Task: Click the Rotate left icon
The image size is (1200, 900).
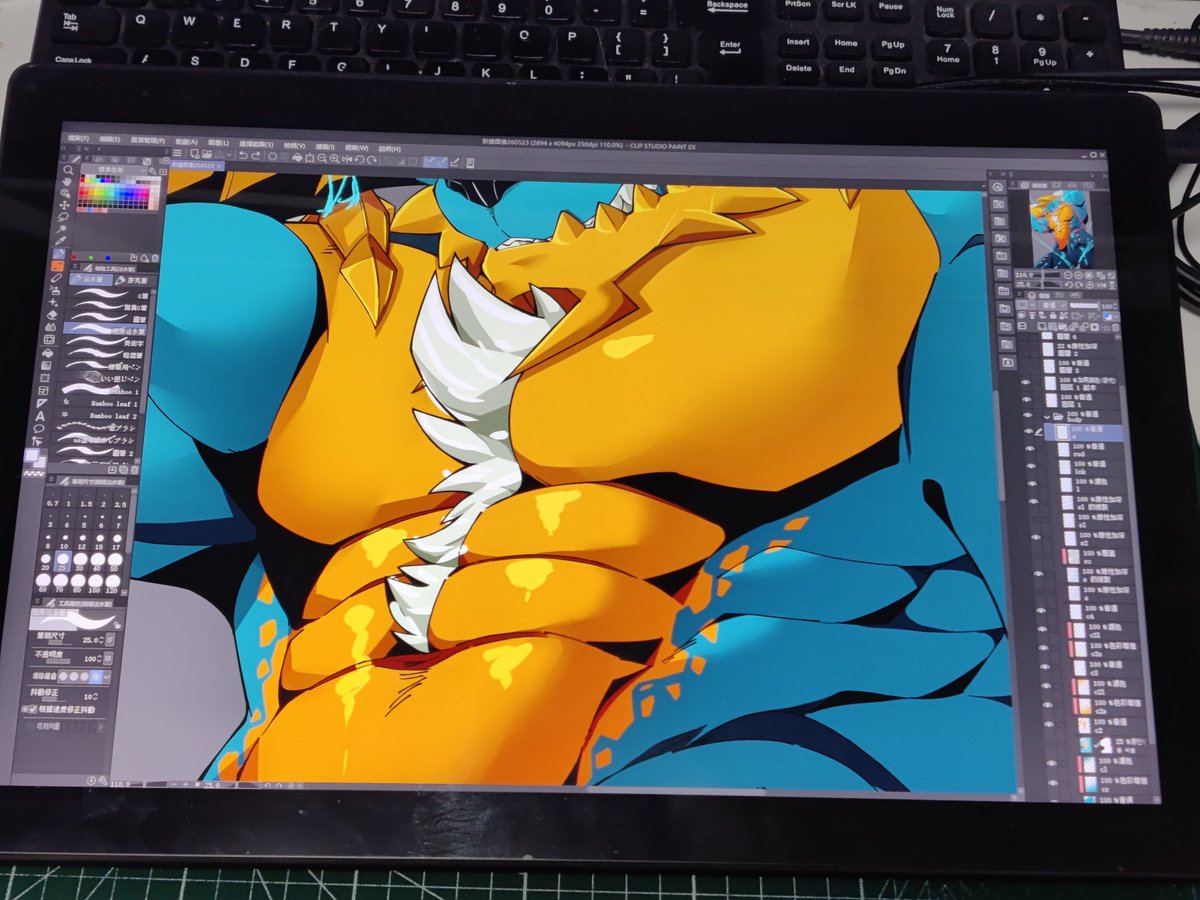Action: (x=359, y=159)
